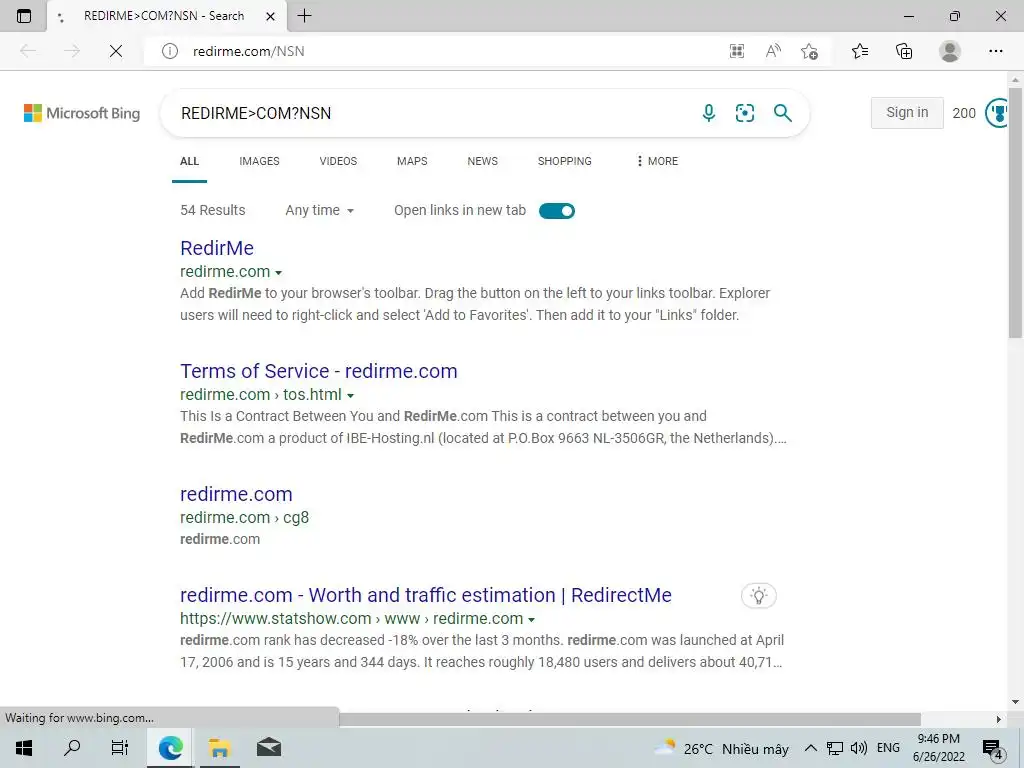Open the RedirMe result link
The image size is (1024, 768).
[x=217, y=248]
